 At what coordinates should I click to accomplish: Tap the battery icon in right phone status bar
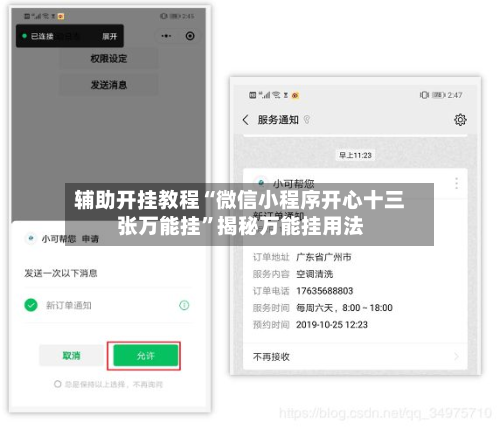point(438,95)
